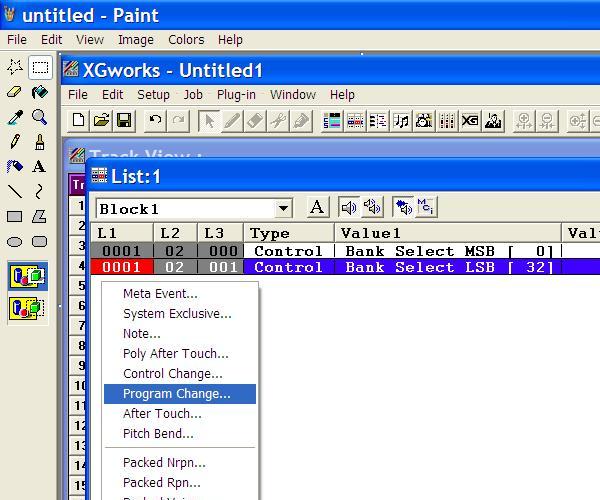
Task: Select opaque selection mode option in Paint
Action: click(28, 276)
